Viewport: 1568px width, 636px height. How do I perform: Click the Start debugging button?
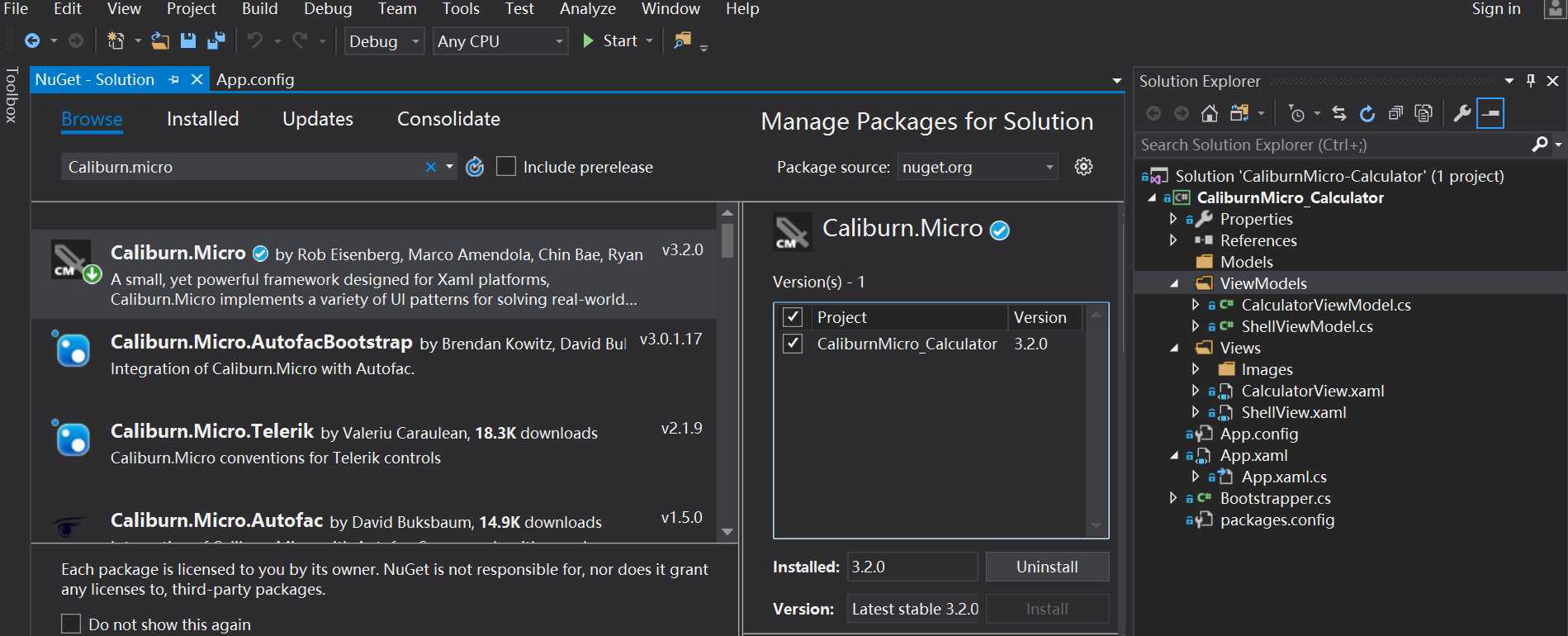(x=611, y=40)
